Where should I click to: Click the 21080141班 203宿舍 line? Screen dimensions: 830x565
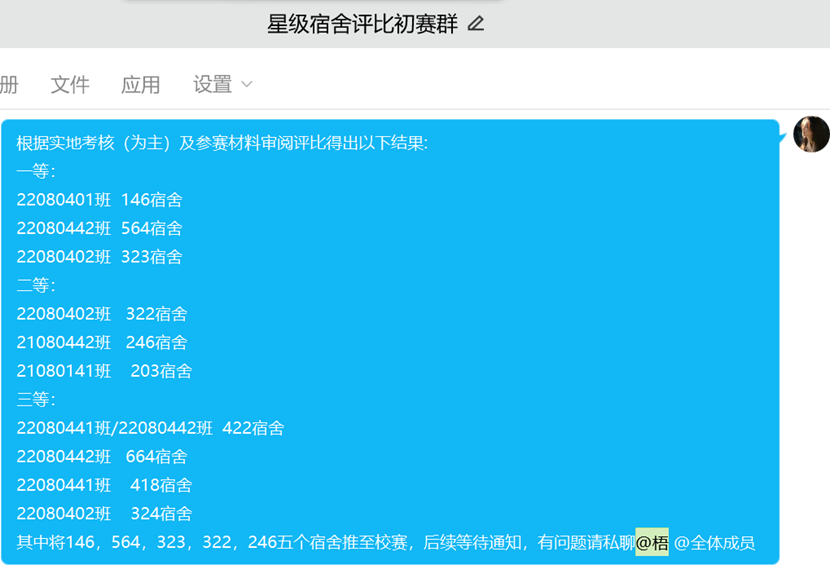(x=104, y=371)
